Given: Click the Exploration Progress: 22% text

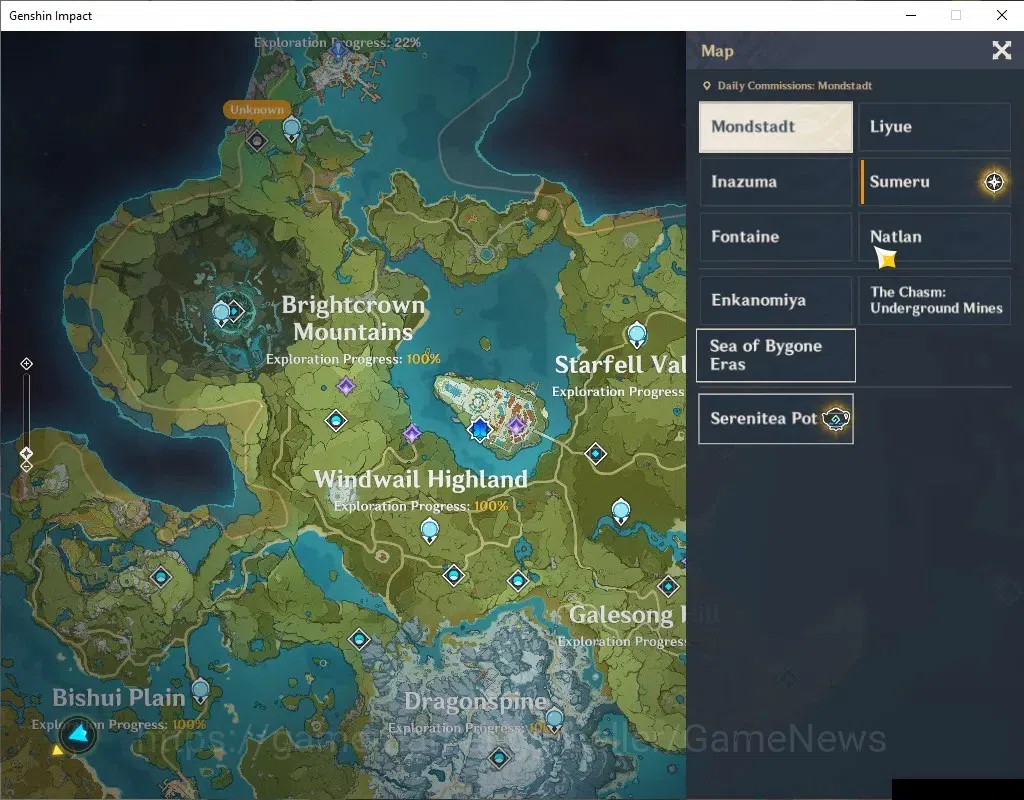Looking at the screenshot, I should pos(337,42).
